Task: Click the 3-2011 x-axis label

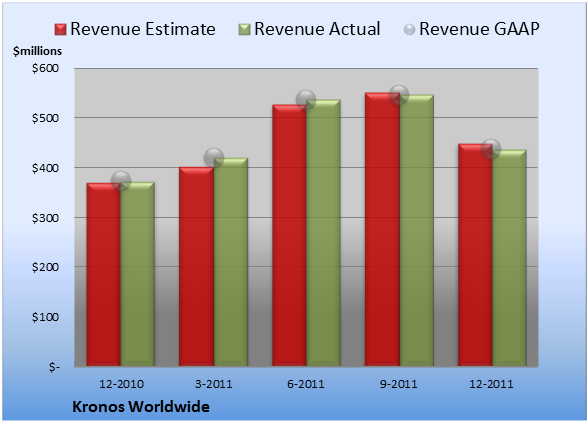Action: pyautogui.click(x=214, y=384)
